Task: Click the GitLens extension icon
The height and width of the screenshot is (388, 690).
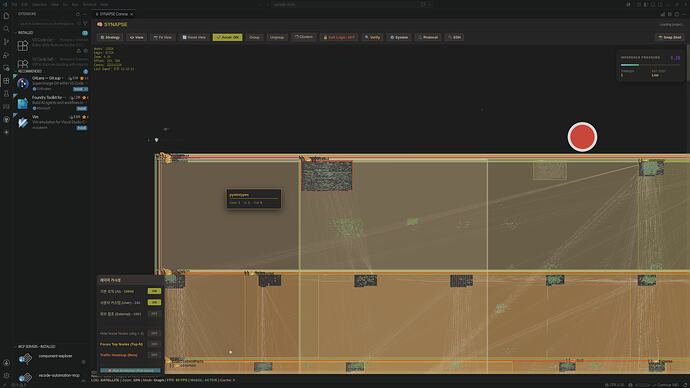Action: pos(23,84)
